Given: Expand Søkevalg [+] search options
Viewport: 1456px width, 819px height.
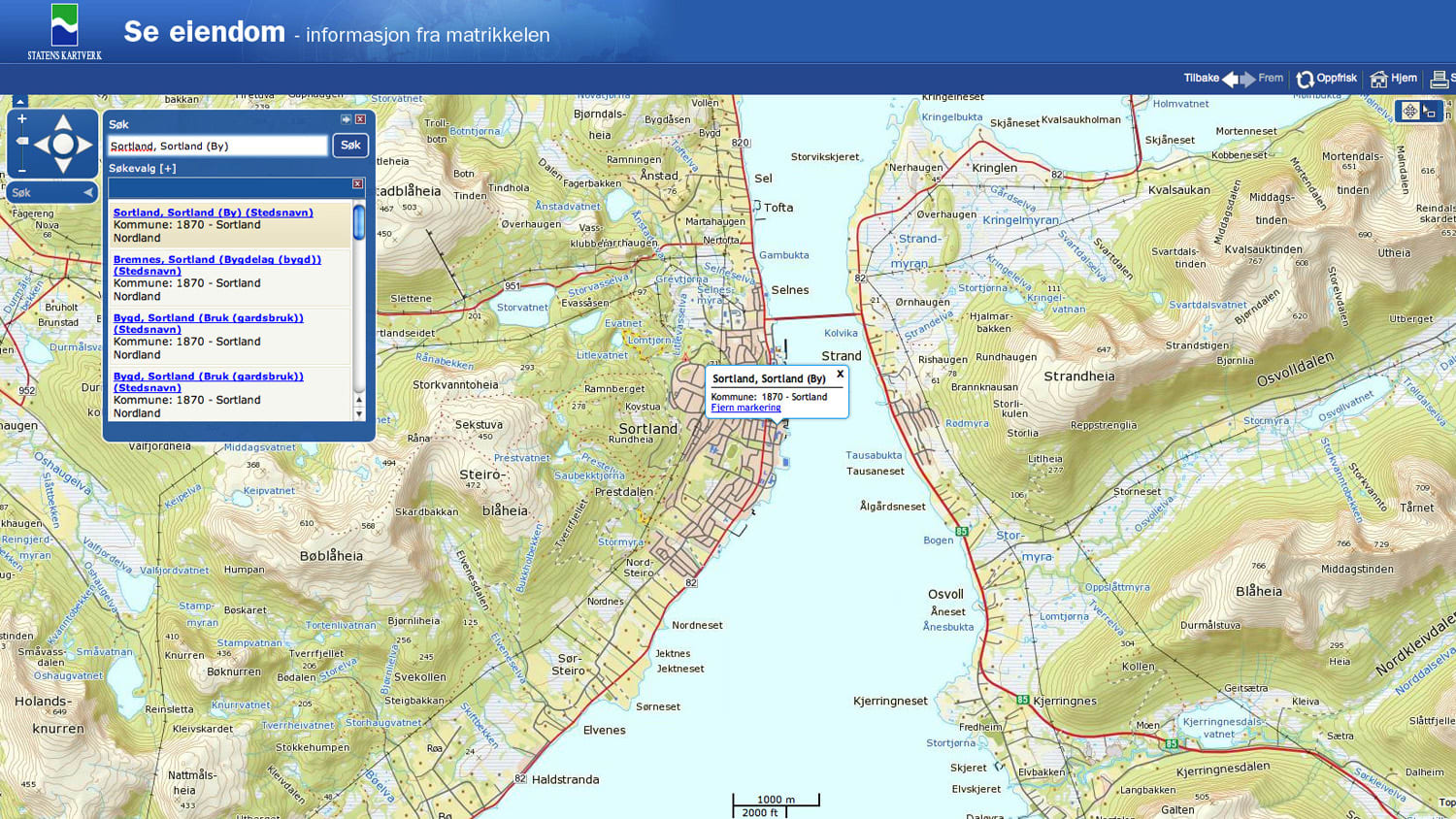Looking at the screenshot, I should tap(143, 168).
